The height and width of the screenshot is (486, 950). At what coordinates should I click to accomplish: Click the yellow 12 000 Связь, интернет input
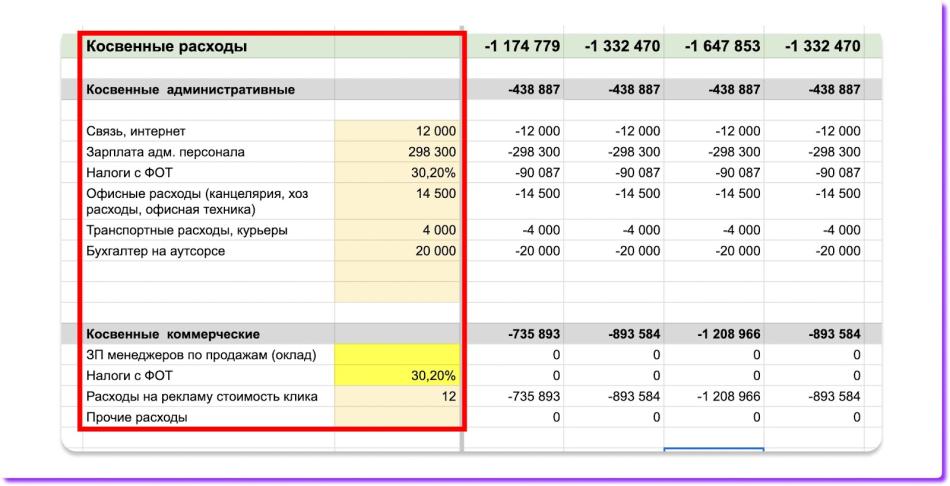398,131
